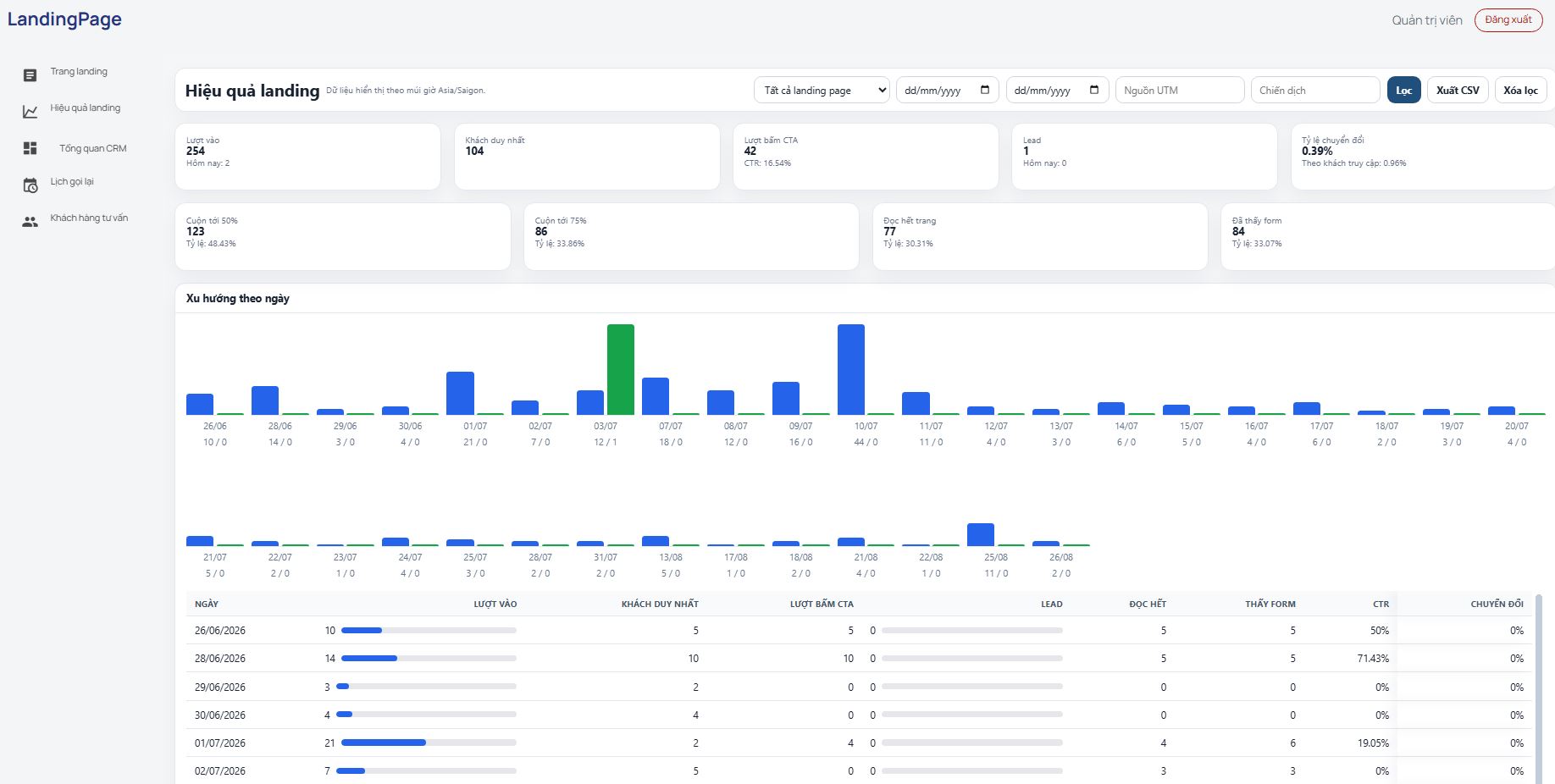This screenshot has height=784, width=1555.
Task: Click the Đã thấy form value 84
Action: click(1238, 231)
